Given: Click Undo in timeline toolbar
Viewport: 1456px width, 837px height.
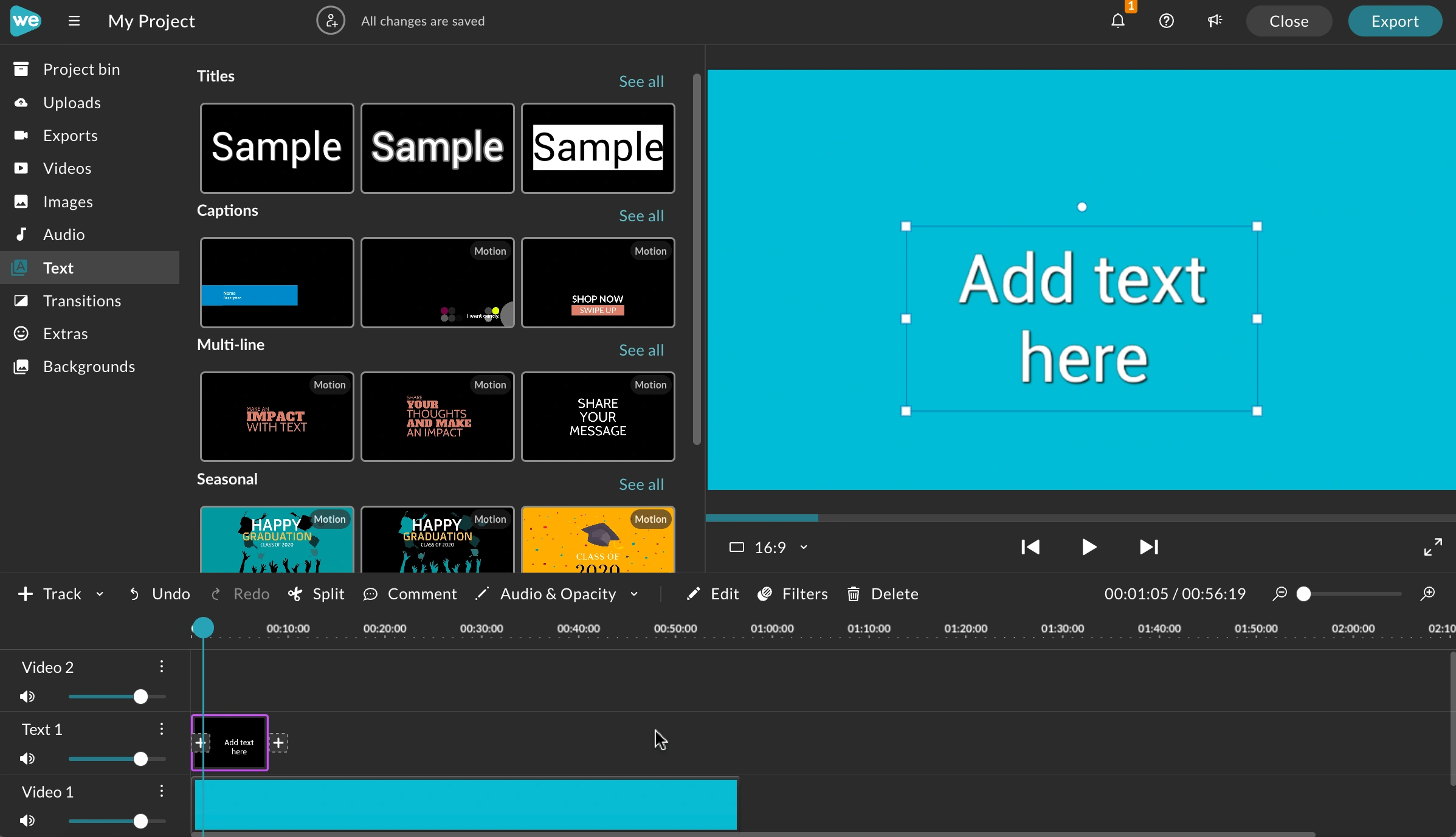Looking at the screenshot, I should pos(159,594).
